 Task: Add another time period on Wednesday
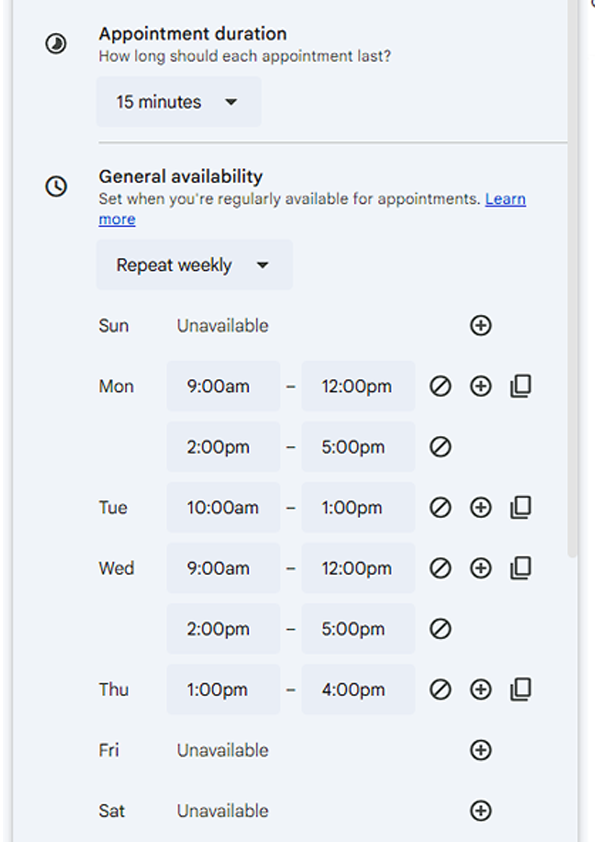tap(481, 568)
